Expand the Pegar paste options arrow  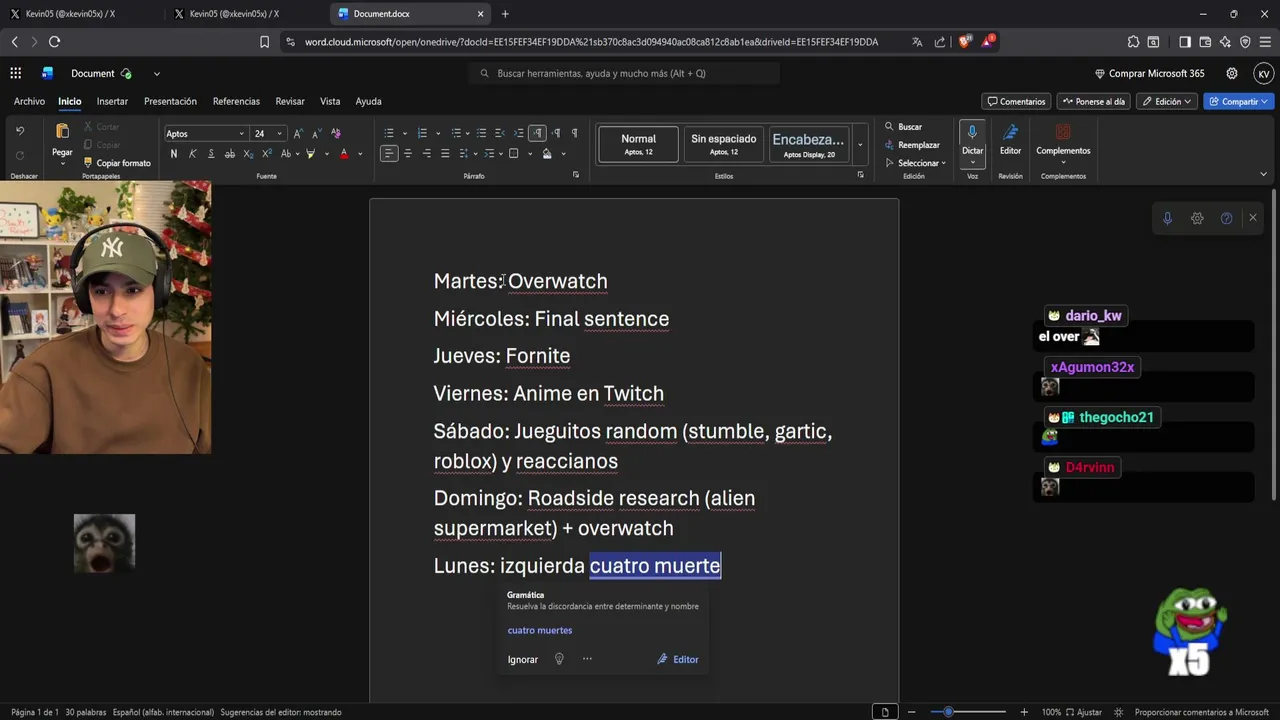[x=62, y=163]
